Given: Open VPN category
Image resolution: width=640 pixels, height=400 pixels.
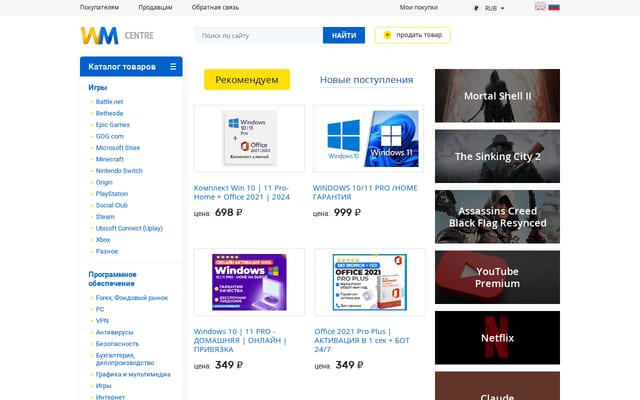Looking at the screenshot, I should click(102, 320).
